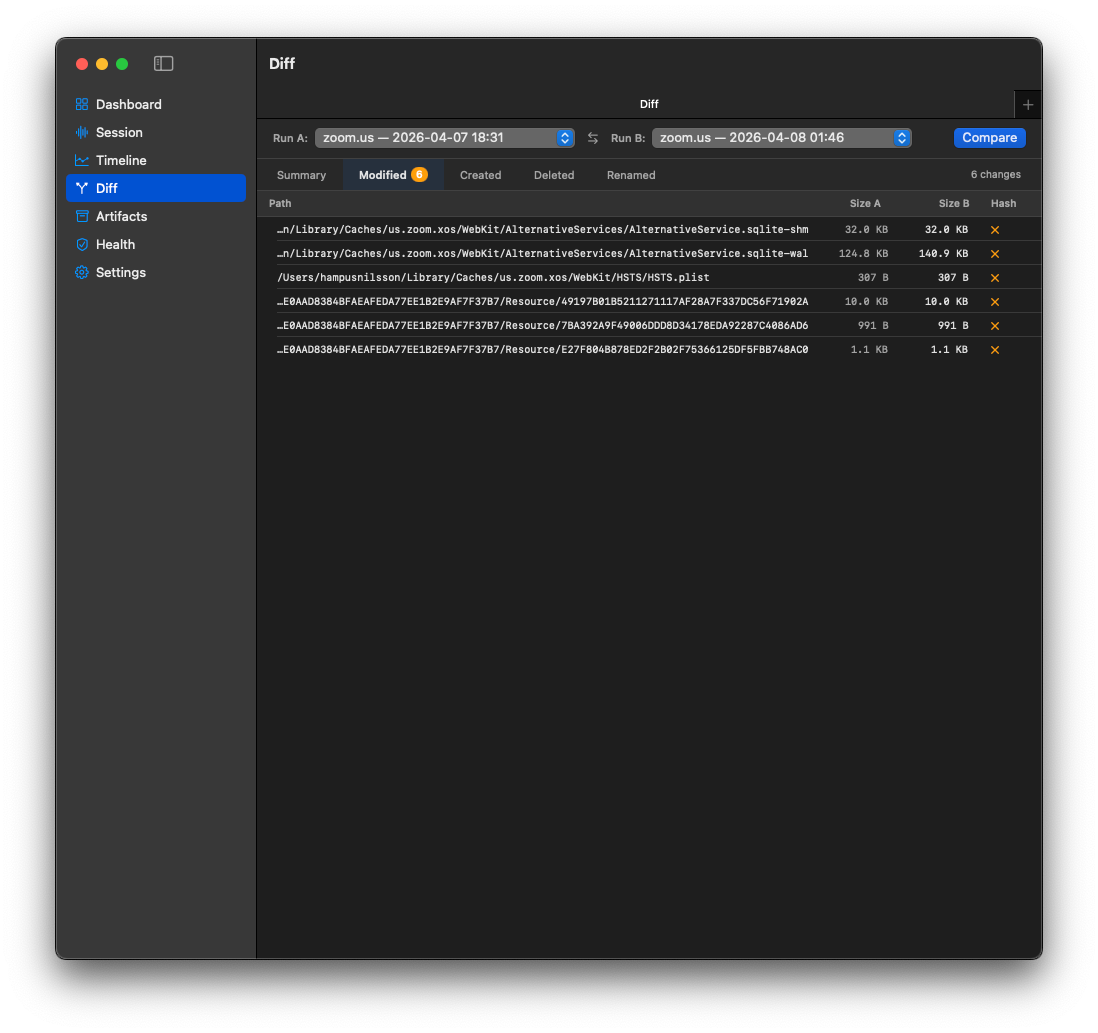Open the Run A selection dropdown
Screen dimensions: 1098x1033
444,138
